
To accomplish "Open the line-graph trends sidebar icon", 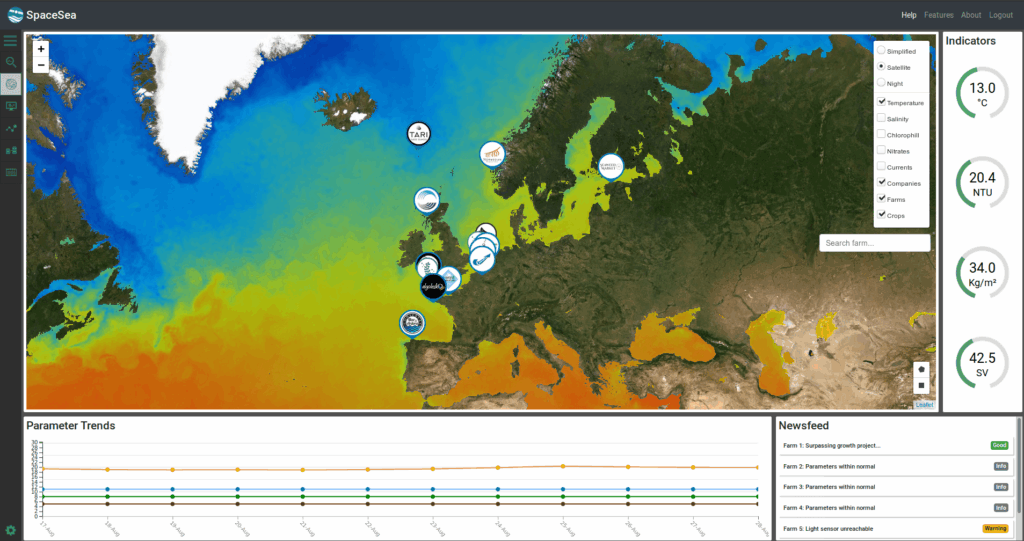I will 11,128.
